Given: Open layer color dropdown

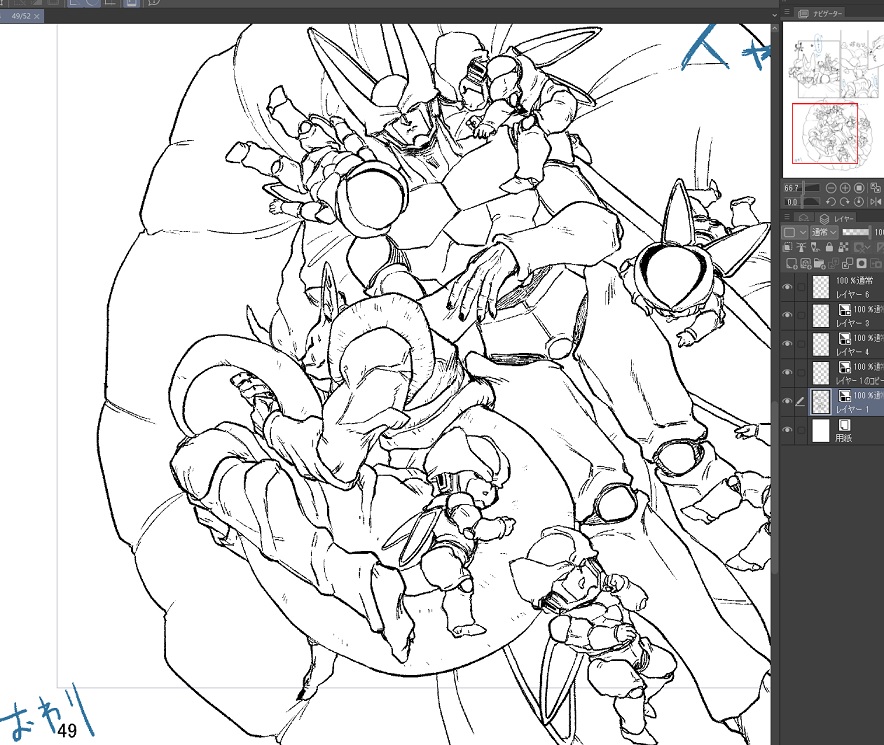Looking at the screenshot, I should pos(795,232).
